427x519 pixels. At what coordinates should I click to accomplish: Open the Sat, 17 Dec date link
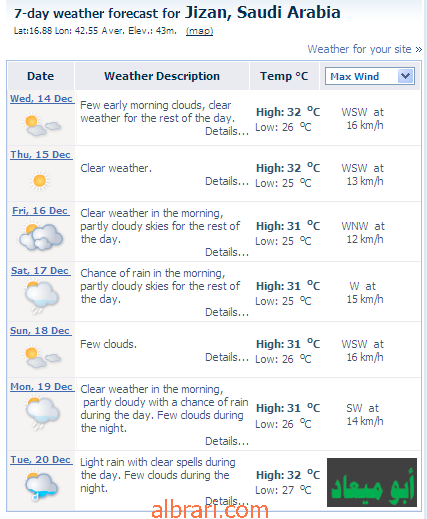coord(40,271)
